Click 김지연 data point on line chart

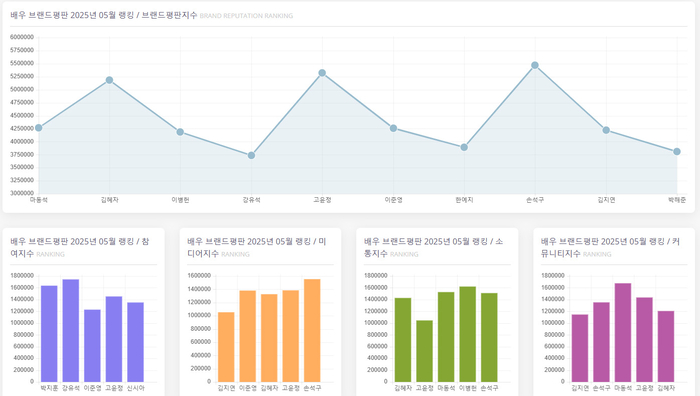606,130
